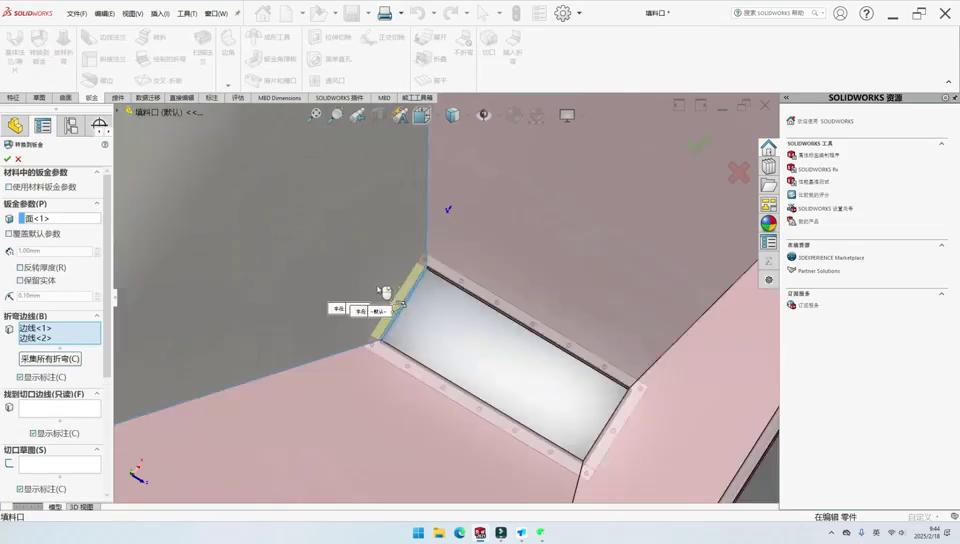The image size is (960, 544).
Task: Click the 面<1> selection box
Action: pos(60,218)
